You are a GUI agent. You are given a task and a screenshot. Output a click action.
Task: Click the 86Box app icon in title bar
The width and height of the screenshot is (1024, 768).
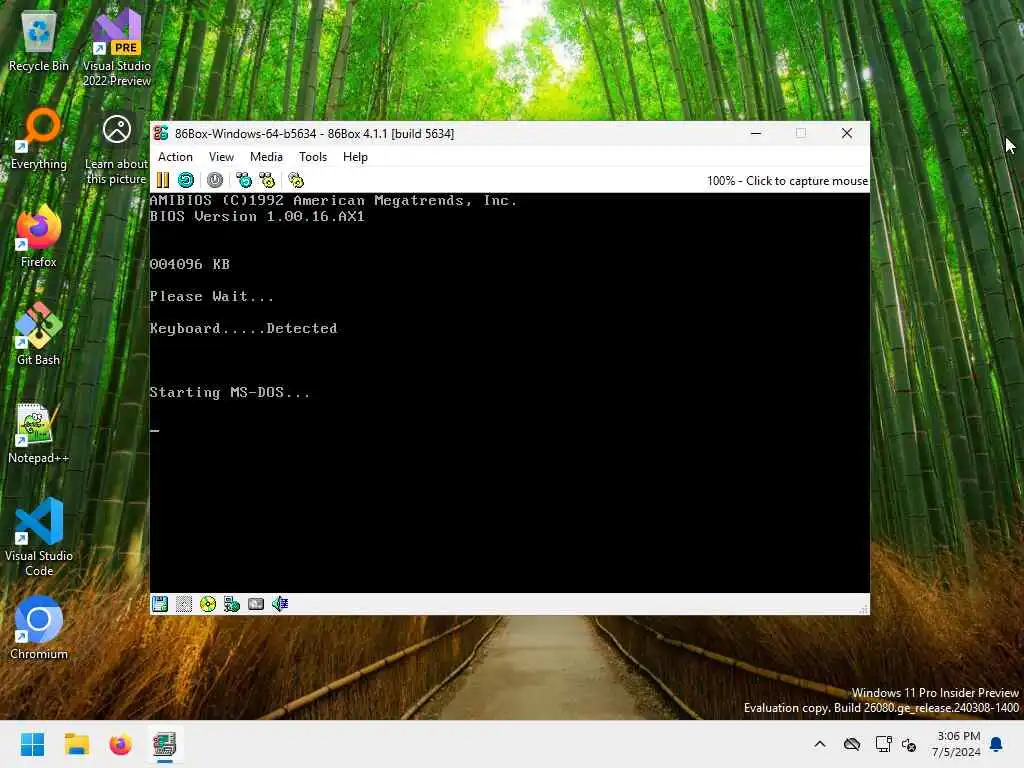click(161, 133)
